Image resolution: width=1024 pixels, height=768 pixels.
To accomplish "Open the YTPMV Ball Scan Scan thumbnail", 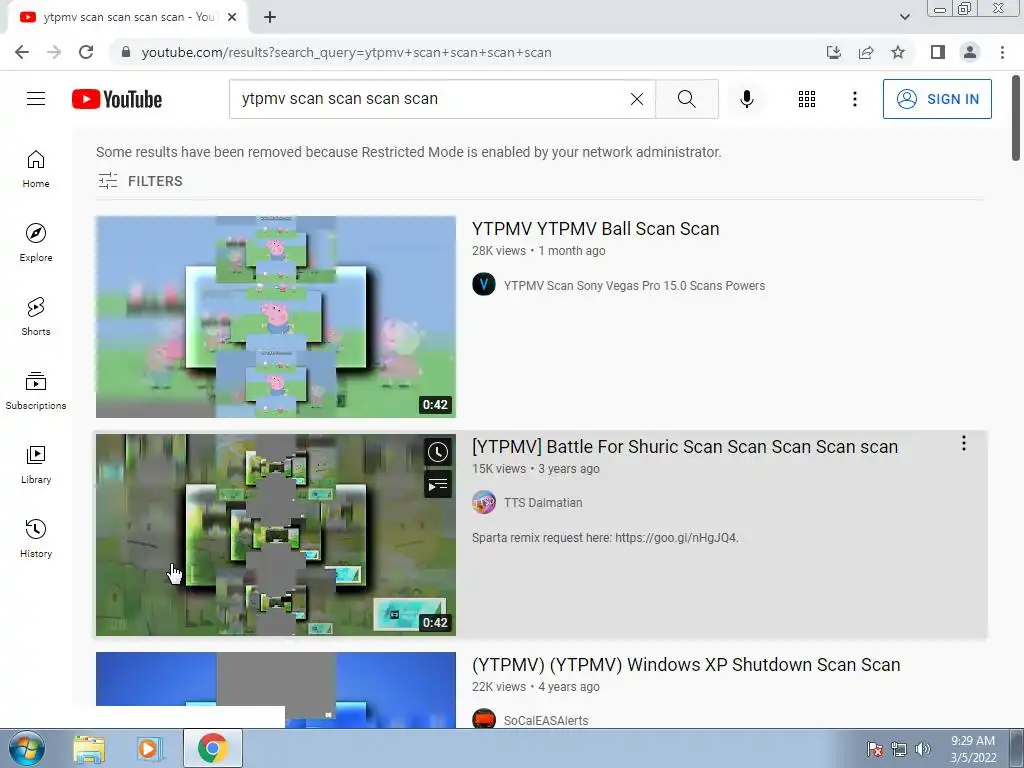I will pos(276,317).
